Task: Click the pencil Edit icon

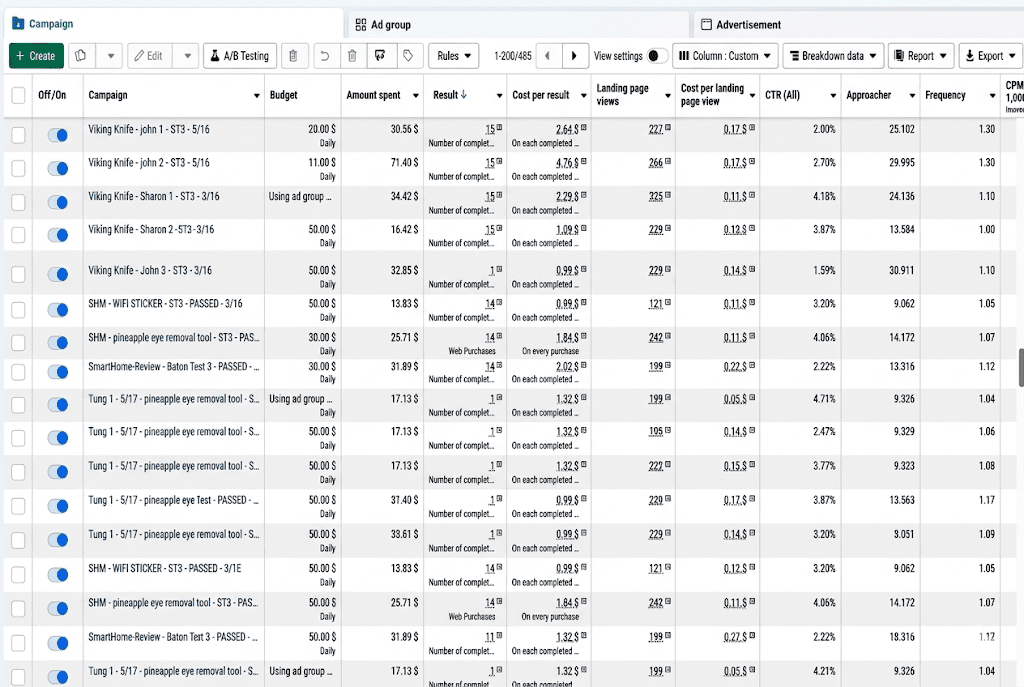Action: coord(139,56)
